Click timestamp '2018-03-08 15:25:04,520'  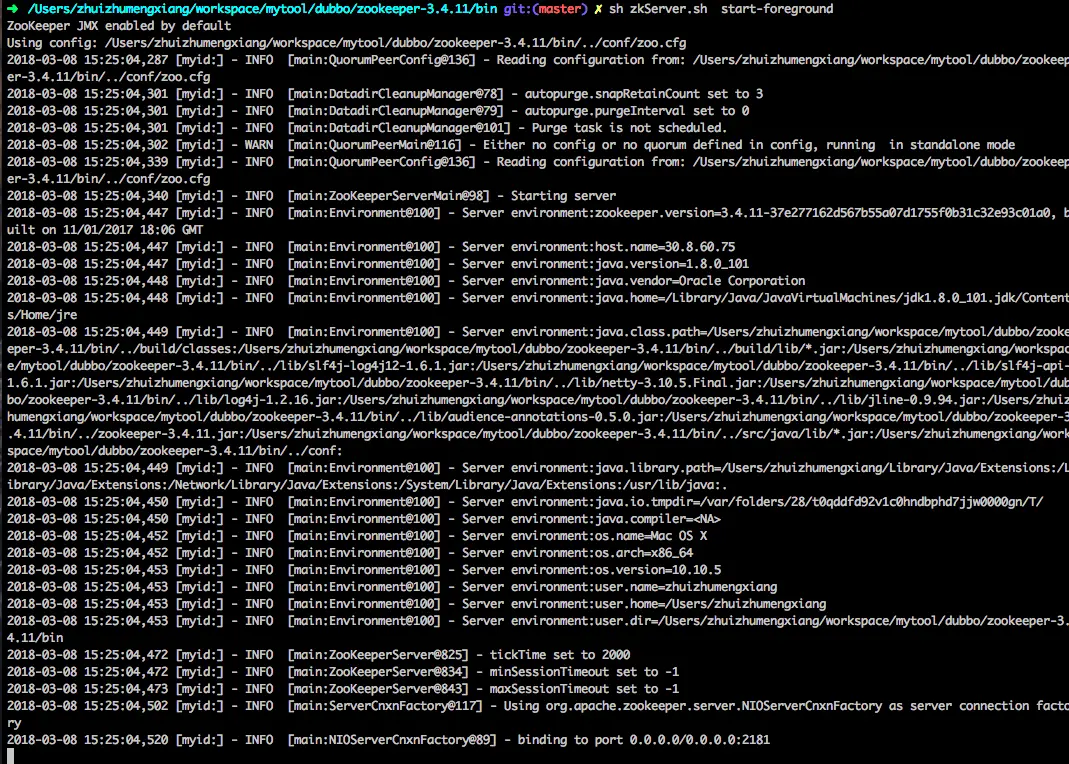click(87, 740)
